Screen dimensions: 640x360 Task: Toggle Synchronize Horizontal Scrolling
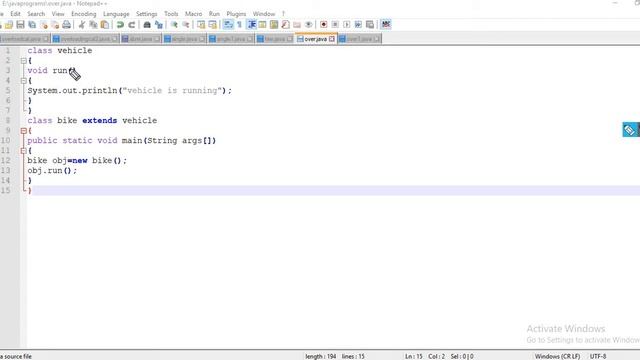click(x=212, y=25)
